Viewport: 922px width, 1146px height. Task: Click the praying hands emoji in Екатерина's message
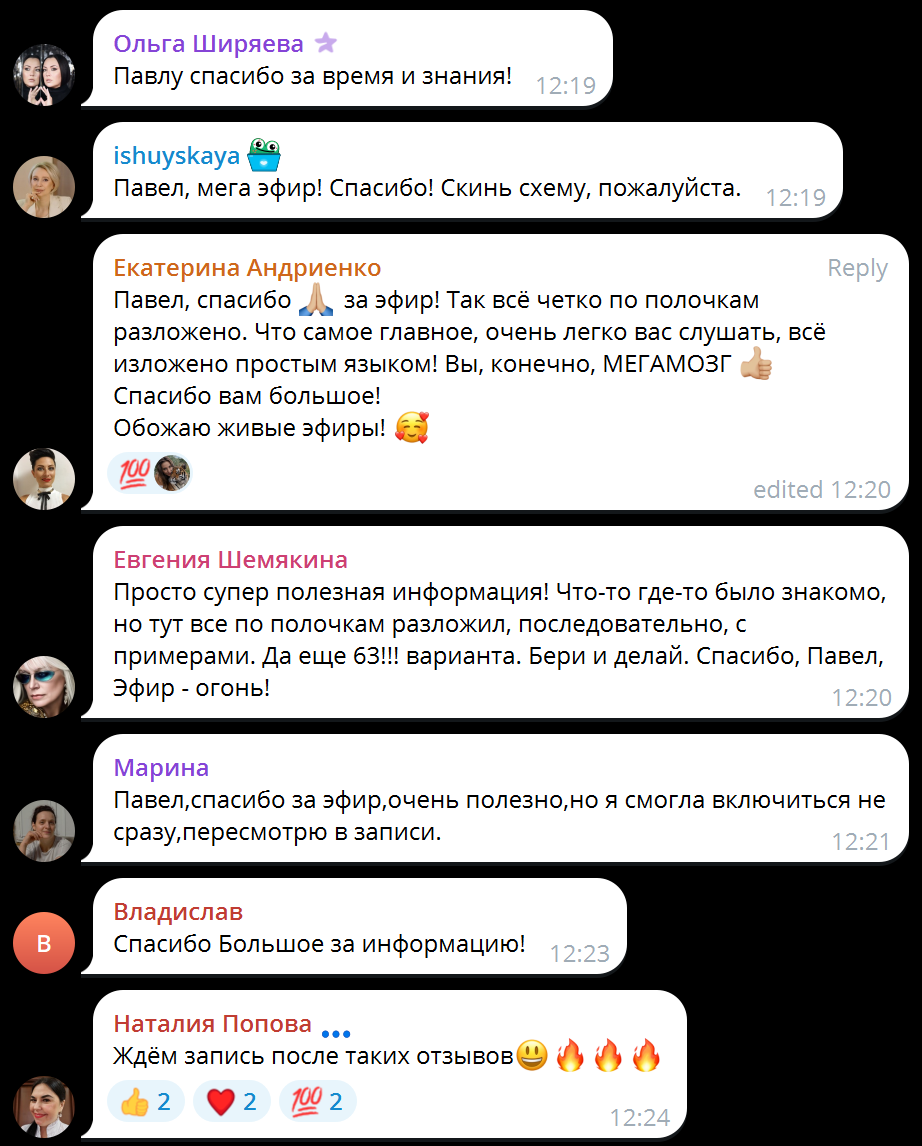[x=316, y=300]
